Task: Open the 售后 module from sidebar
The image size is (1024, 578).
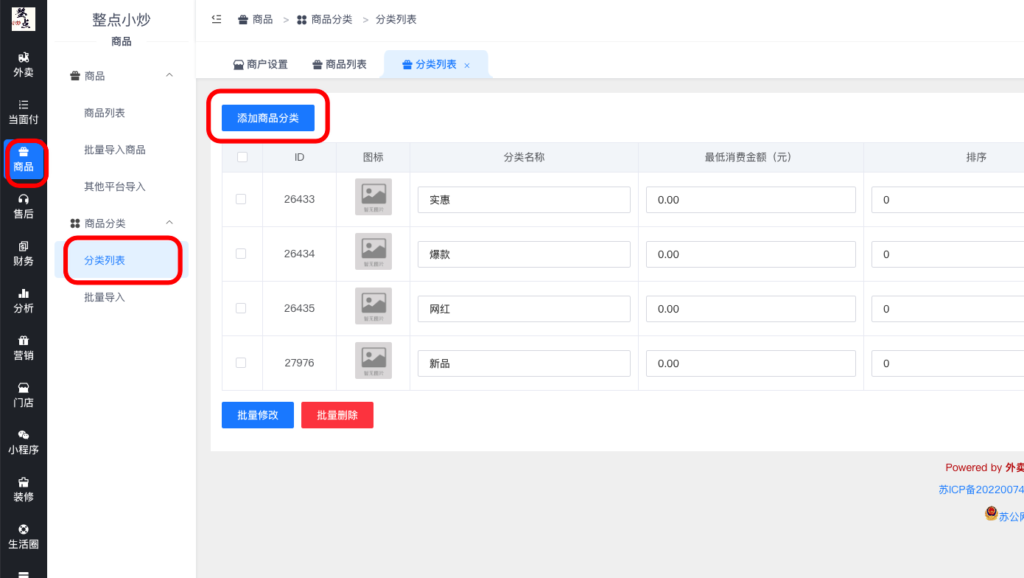Action: [23, 209]
